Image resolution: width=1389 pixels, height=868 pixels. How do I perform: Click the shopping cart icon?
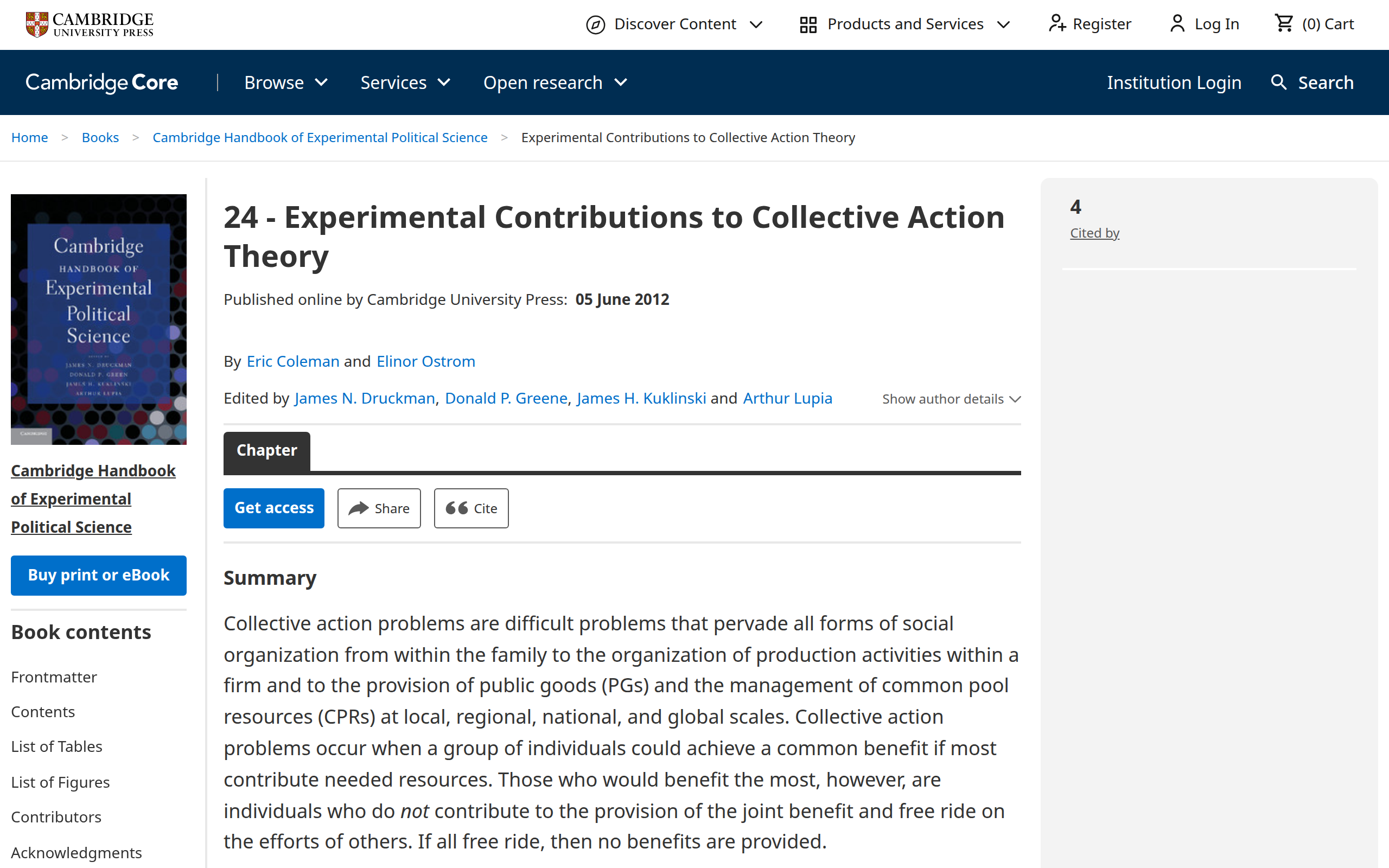tap(1283, 23)
